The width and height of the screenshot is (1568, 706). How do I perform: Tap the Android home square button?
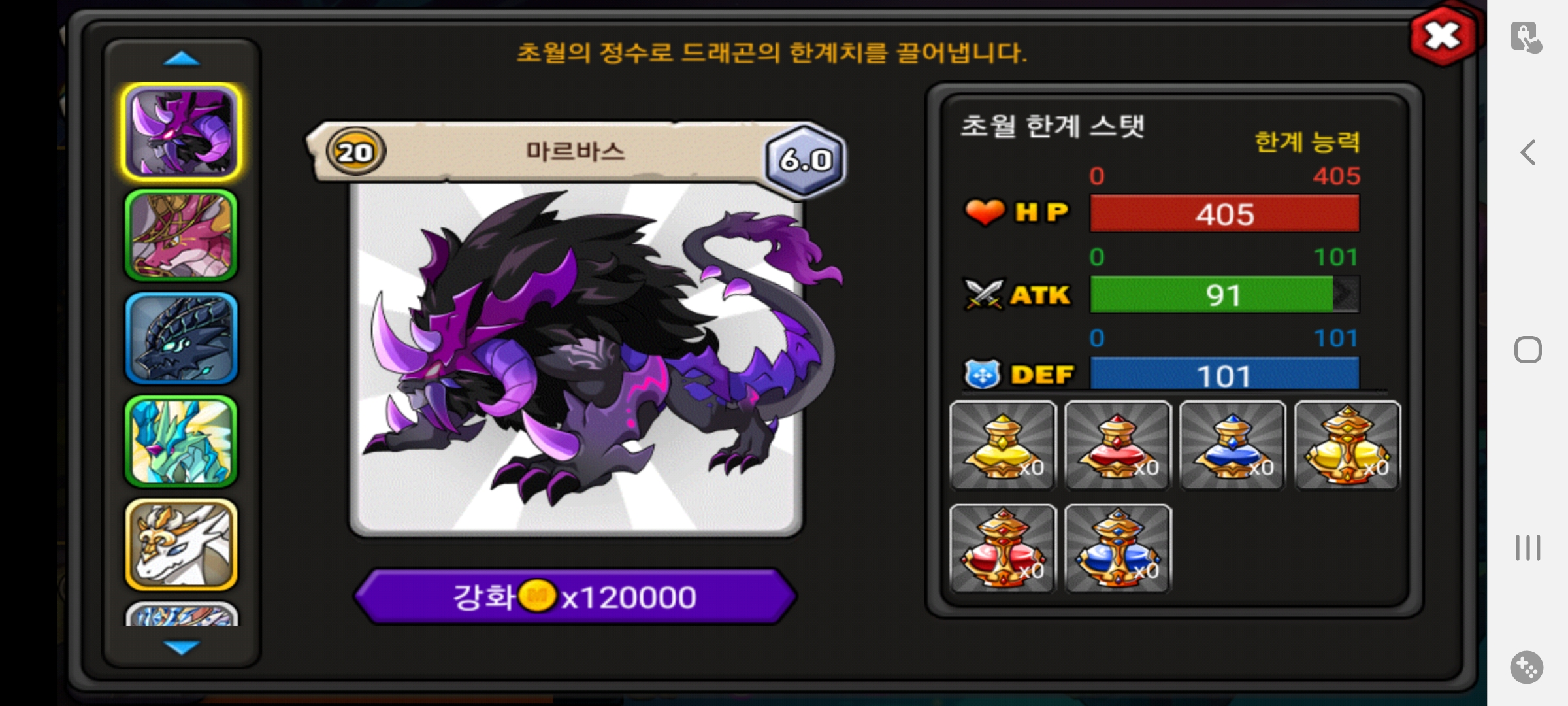tap(1527, 350)
